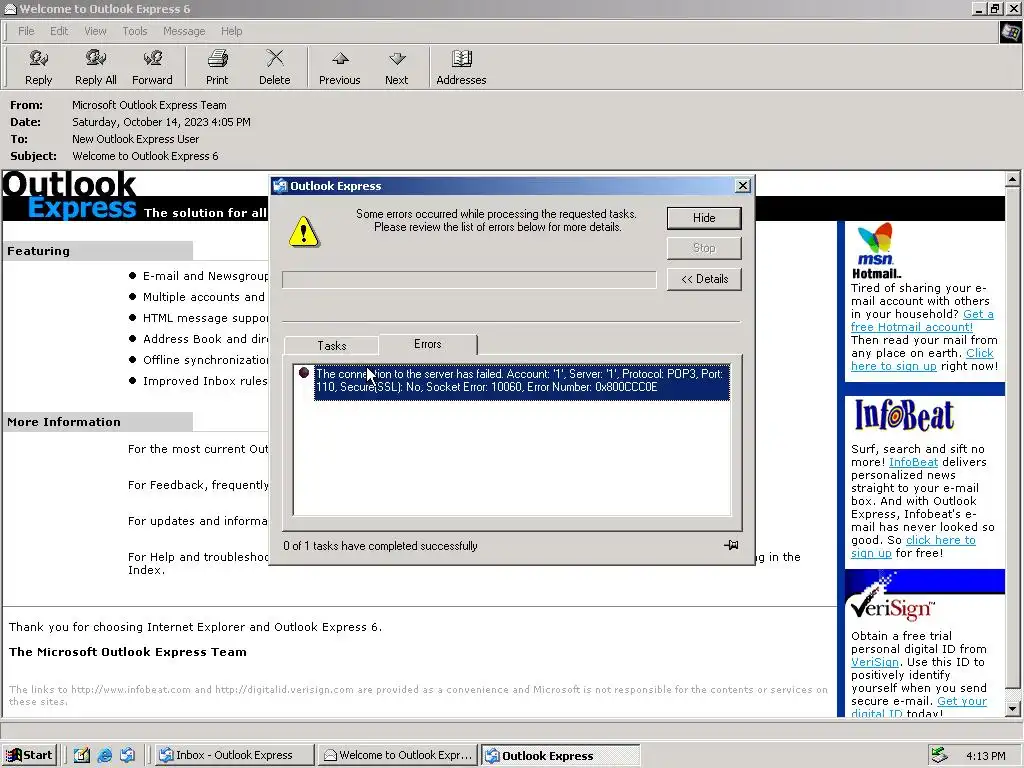The width and height of the screenshot is (1024, 768).
Task: Click the Hide button
Action: (704, 218)
